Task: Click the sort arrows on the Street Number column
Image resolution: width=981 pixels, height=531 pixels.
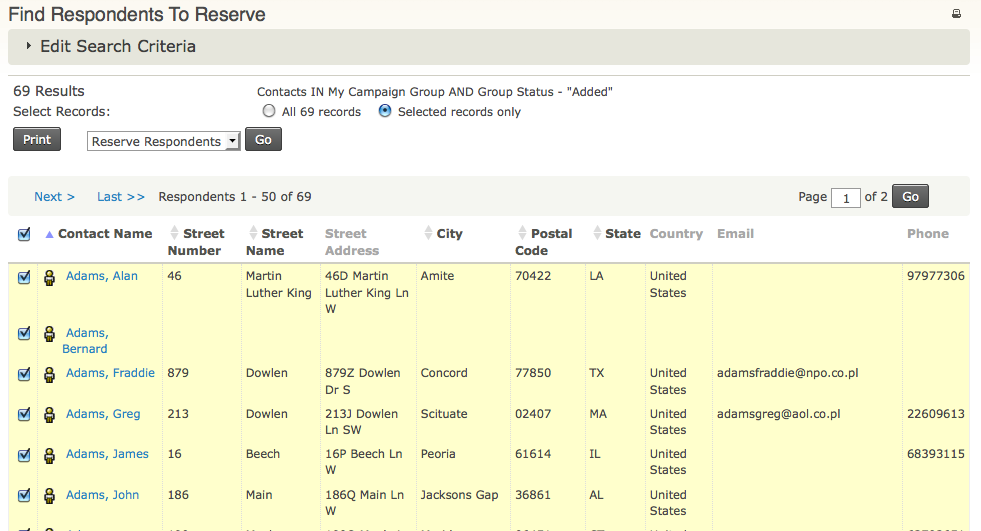Action: [x=175, y=234]
